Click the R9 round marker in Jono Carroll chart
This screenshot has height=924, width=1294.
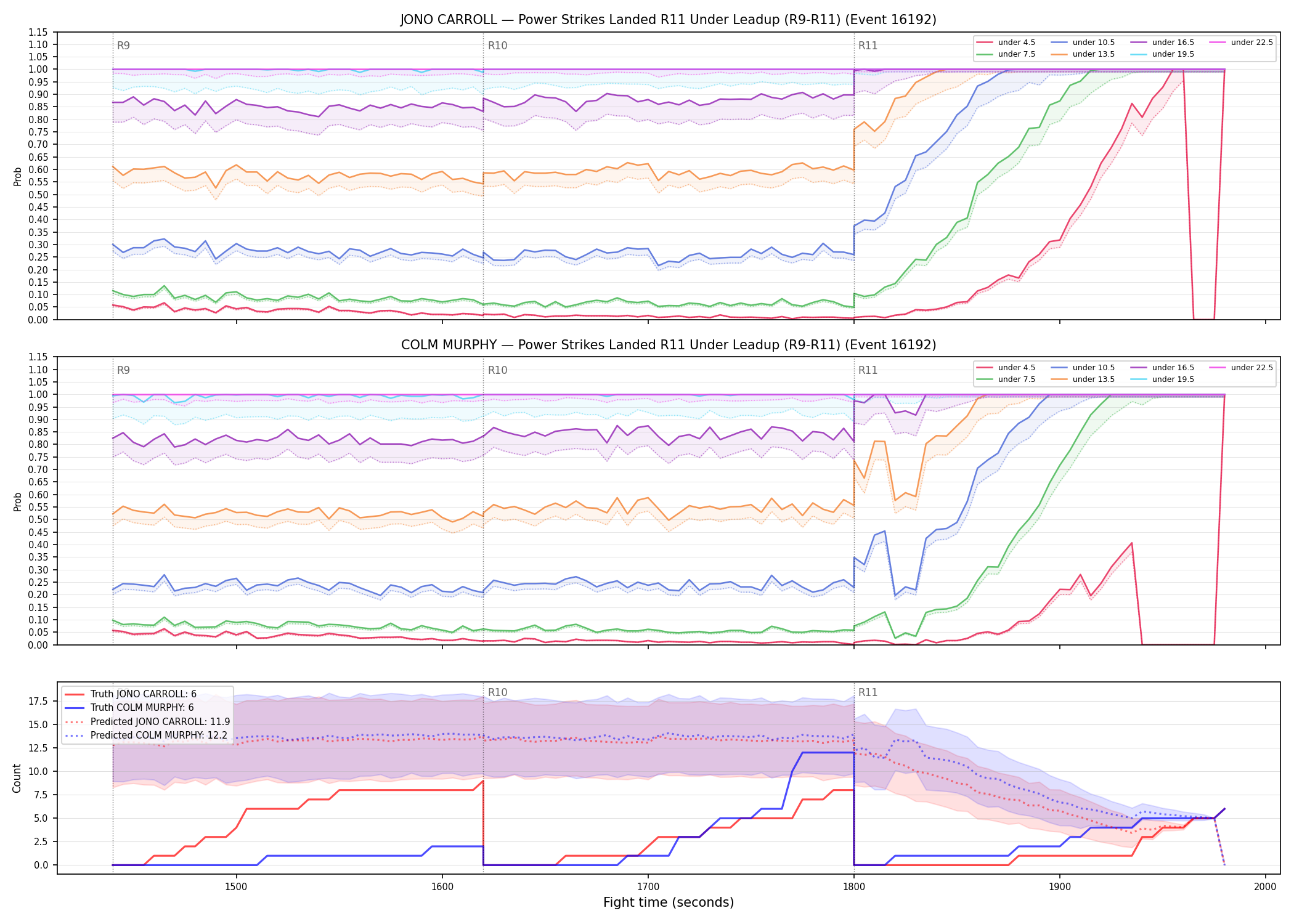click(x=123, y=46)
